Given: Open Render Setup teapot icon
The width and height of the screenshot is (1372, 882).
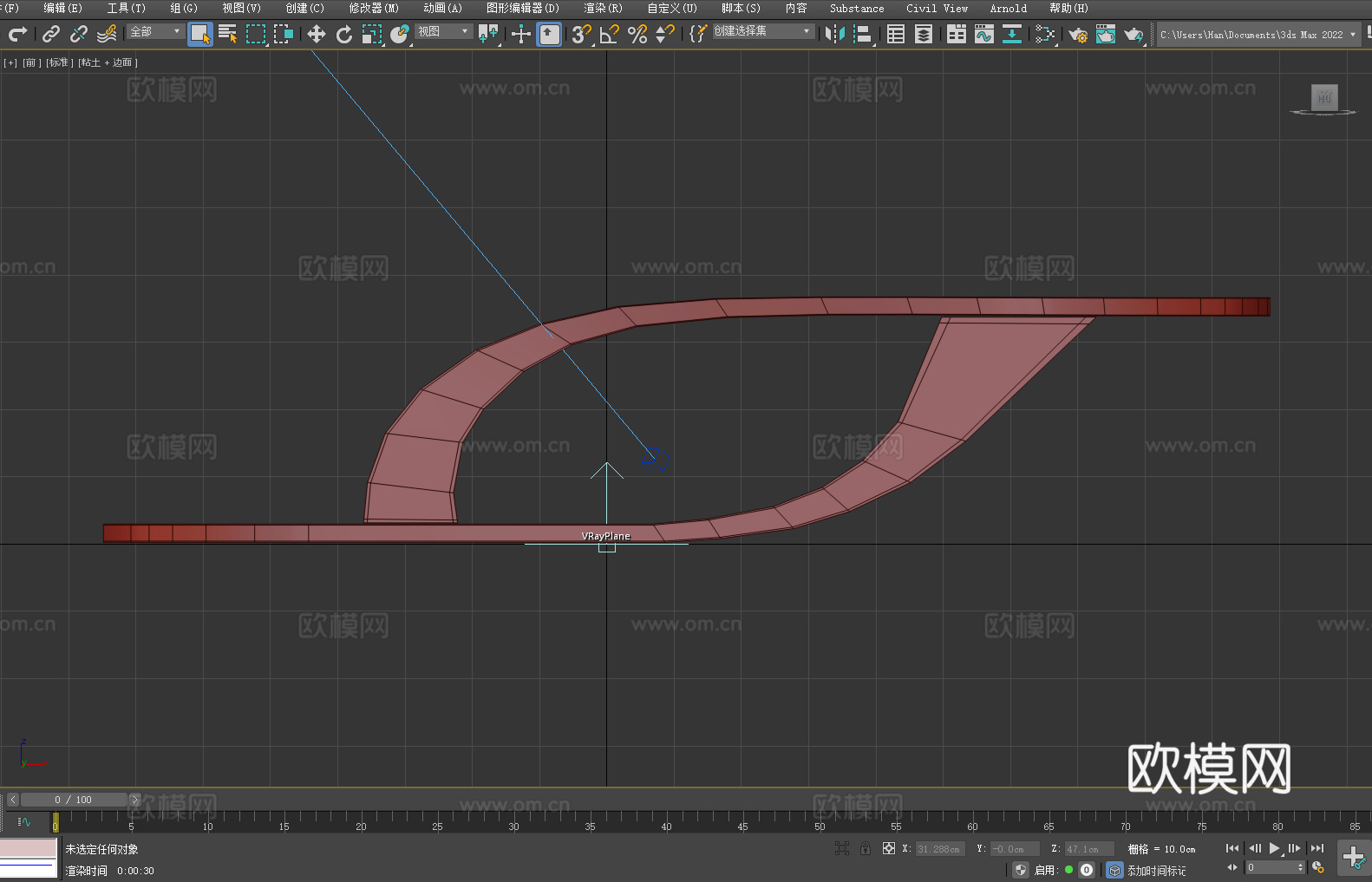Looking at the screenshot, I should [x=1078, y=34].
